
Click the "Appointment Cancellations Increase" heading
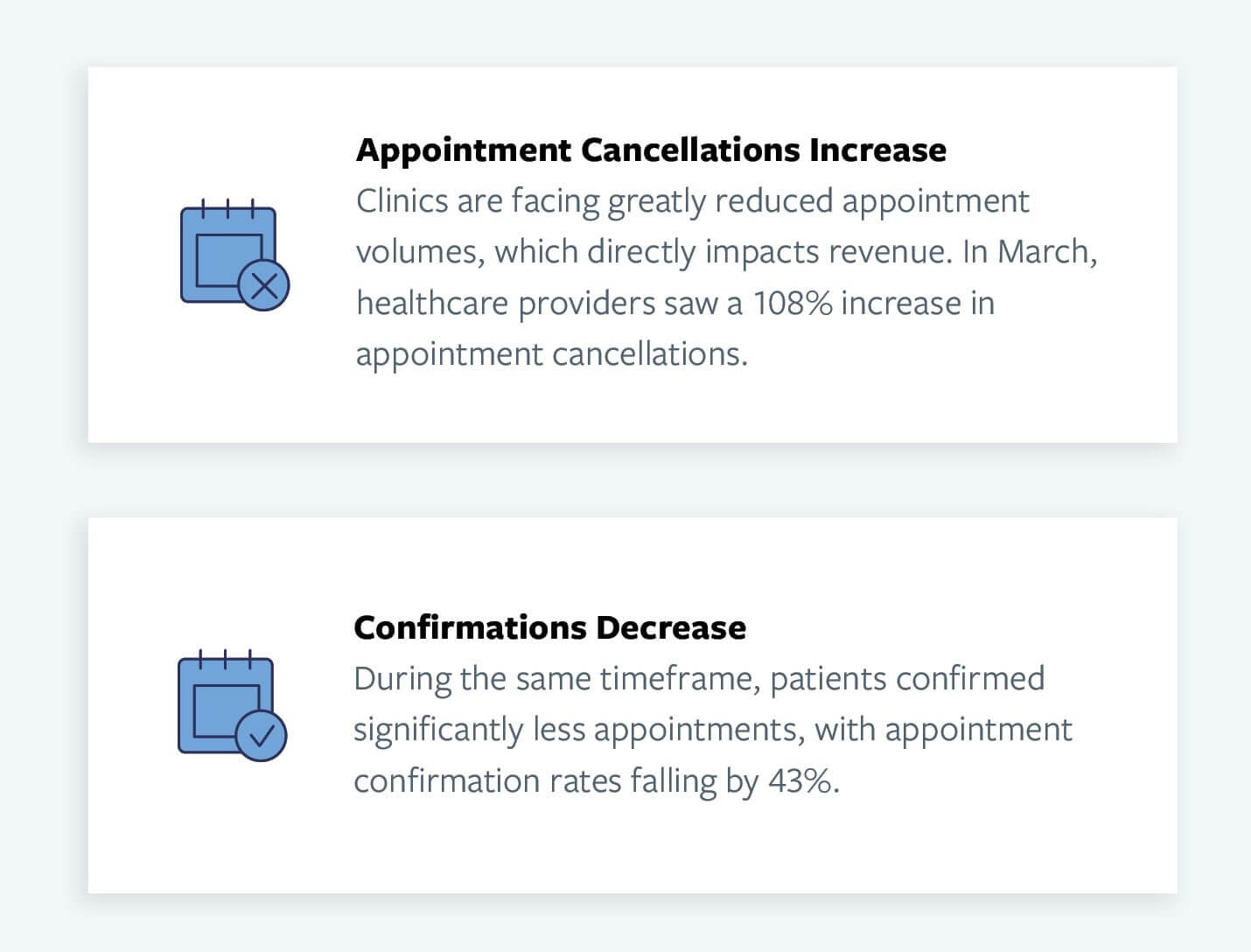(651, 150)
